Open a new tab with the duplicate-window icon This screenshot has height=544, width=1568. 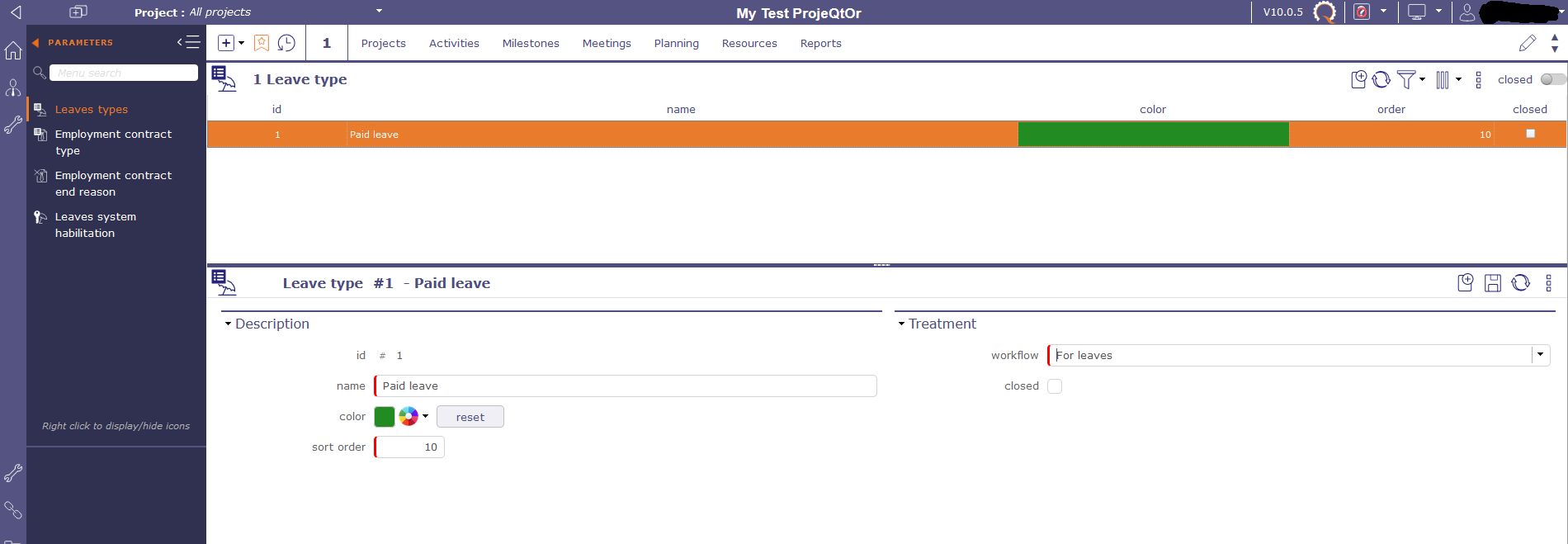click(78, 12)
